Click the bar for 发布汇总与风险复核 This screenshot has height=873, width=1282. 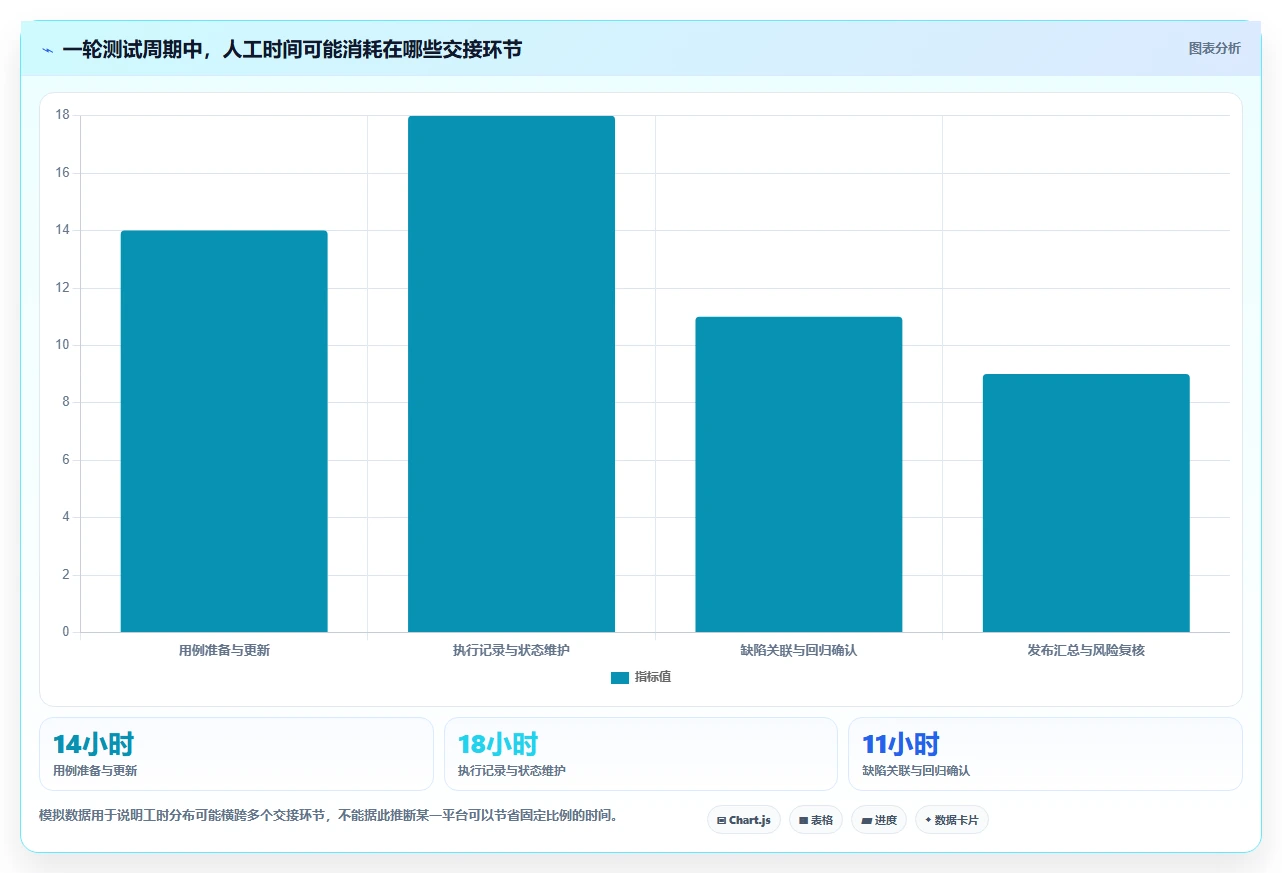pos(1086,503)
